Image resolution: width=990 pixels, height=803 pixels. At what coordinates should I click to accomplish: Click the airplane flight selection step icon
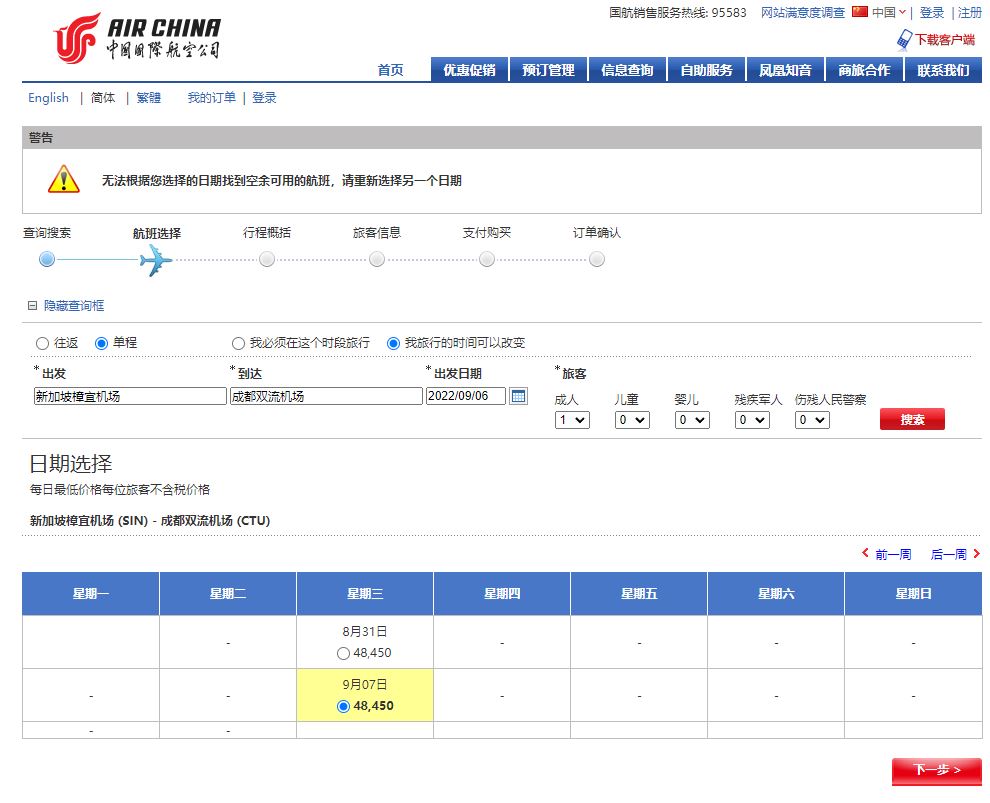click(156, 260)
